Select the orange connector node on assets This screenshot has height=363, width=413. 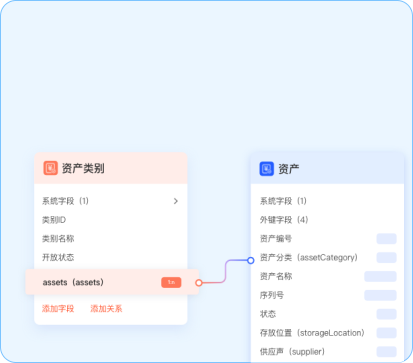pos(199,283)
